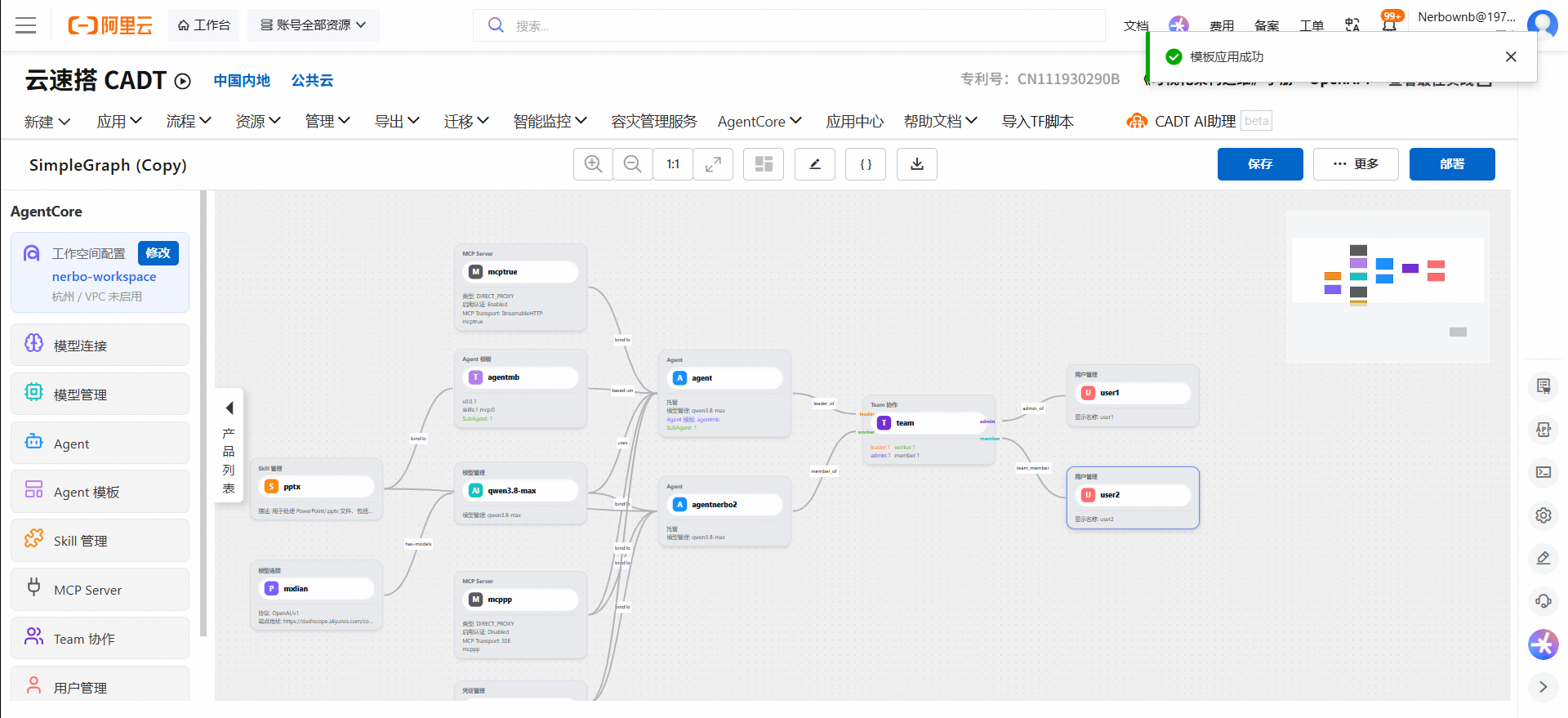The image size is (1568, 718).
Task: Open the API icon in right sidebar
Action: 1543,430
